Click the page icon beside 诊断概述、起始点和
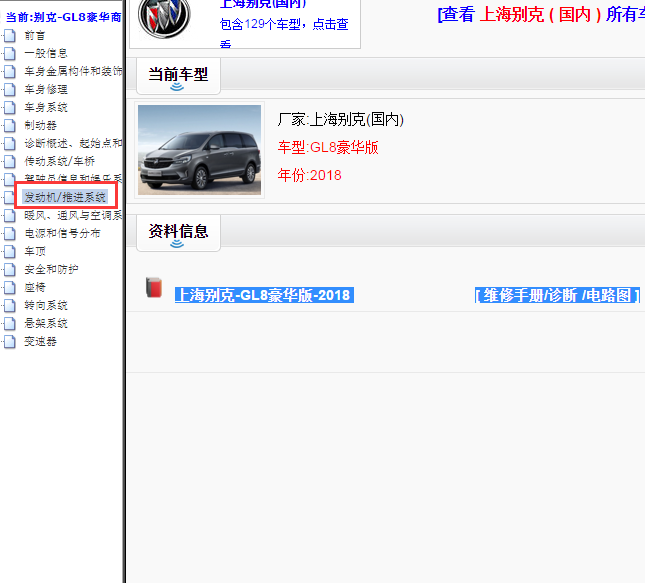 coord(10,144)
